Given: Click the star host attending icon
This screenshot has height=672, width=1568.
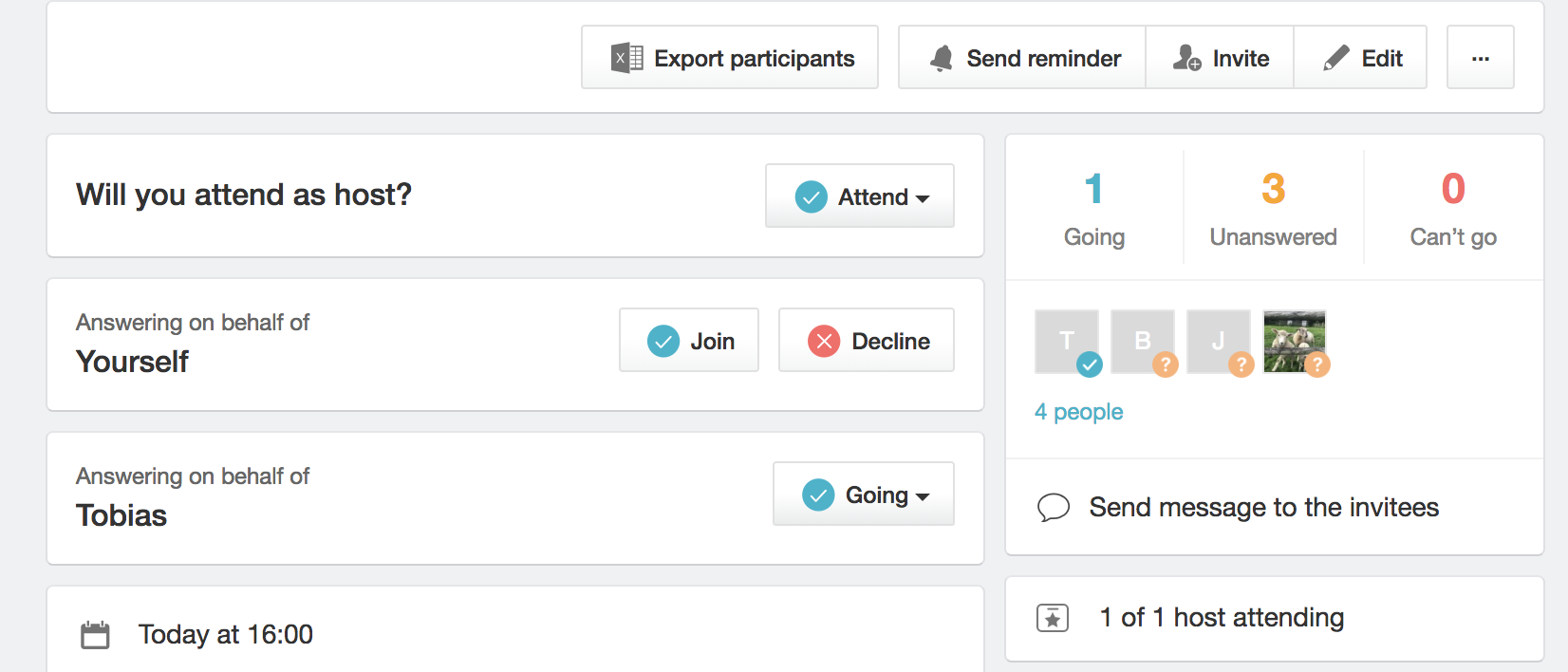Looking at the screenshot, I should tap(1053, 618).
